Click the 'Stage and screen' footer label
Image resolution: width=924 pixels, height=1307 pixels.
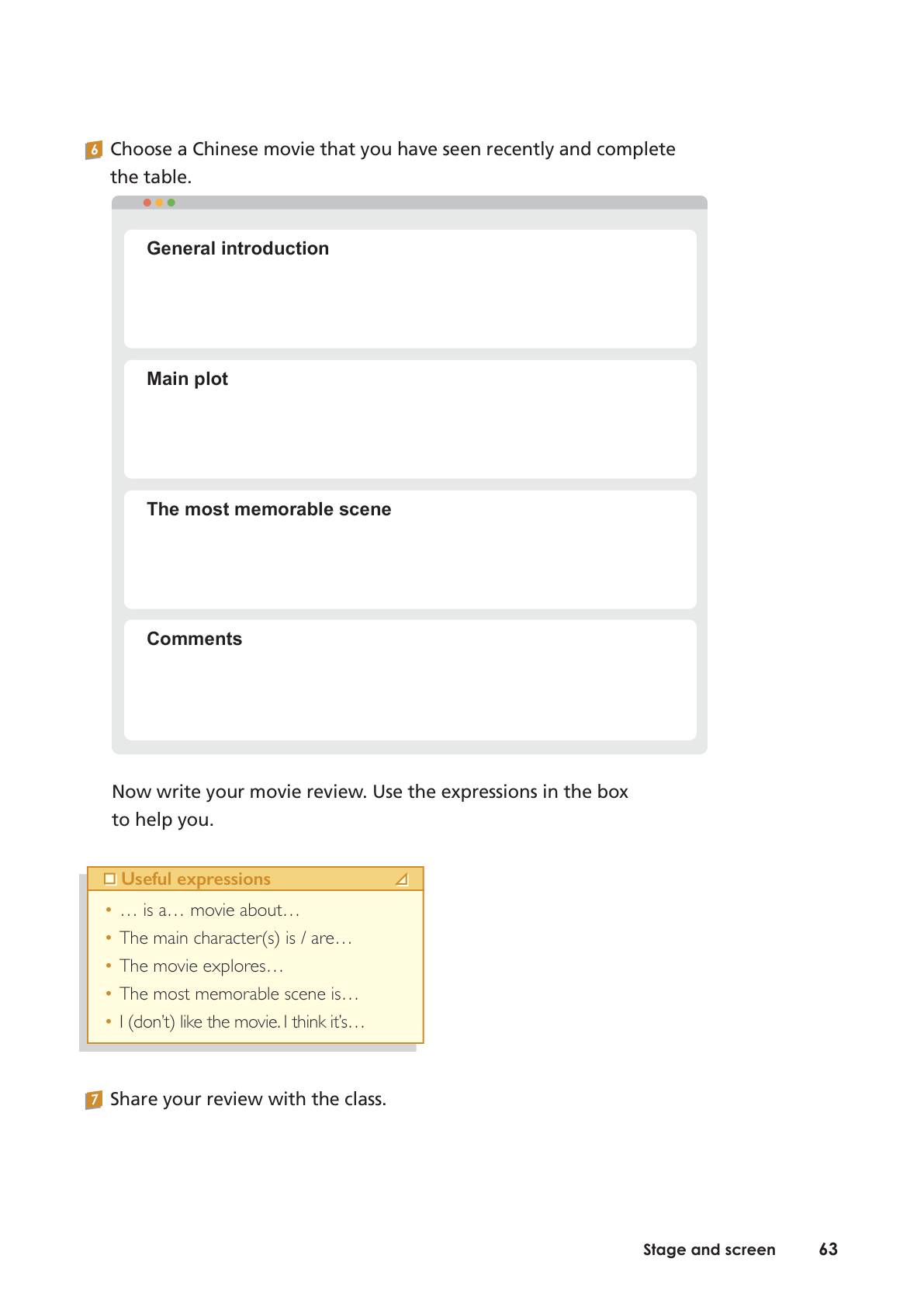[x=709, y=1250]
